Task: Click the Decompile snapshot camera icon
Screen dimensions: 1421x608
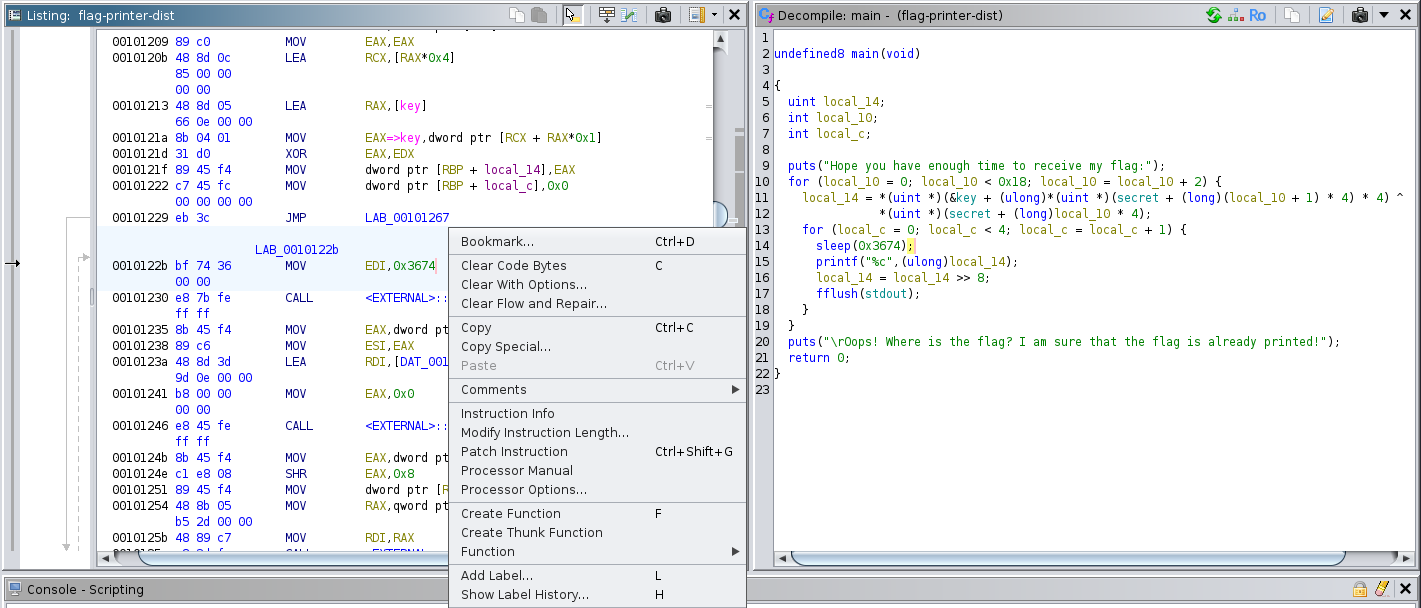Action: (1359, 15)
